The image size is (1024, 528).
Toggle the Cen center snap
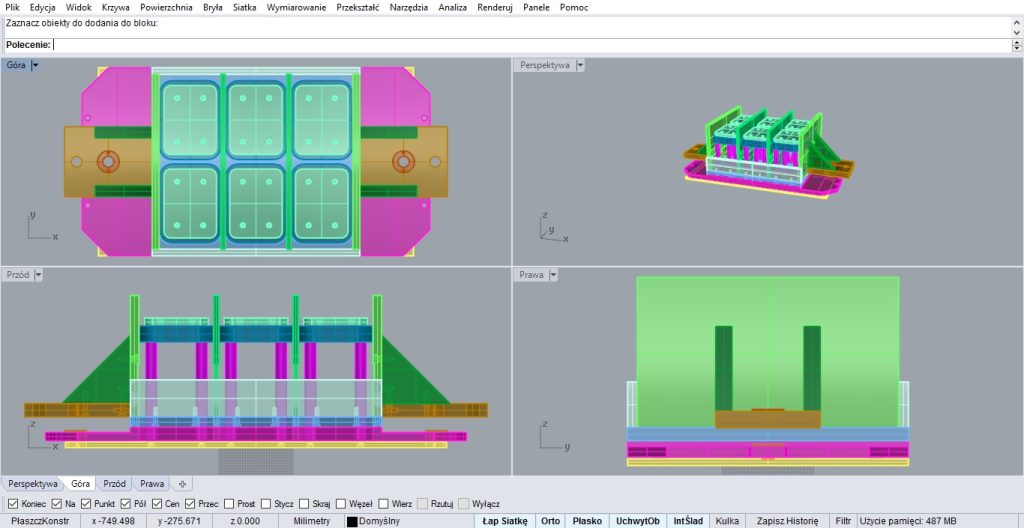pos(157,504)
